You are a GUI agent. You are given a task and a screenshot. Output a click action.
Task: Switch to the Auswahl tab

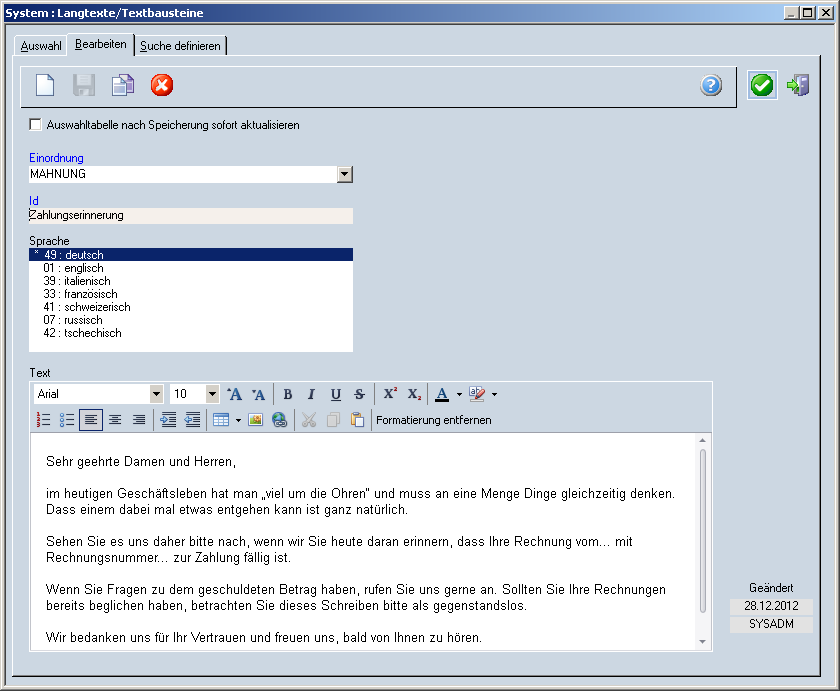41,46
